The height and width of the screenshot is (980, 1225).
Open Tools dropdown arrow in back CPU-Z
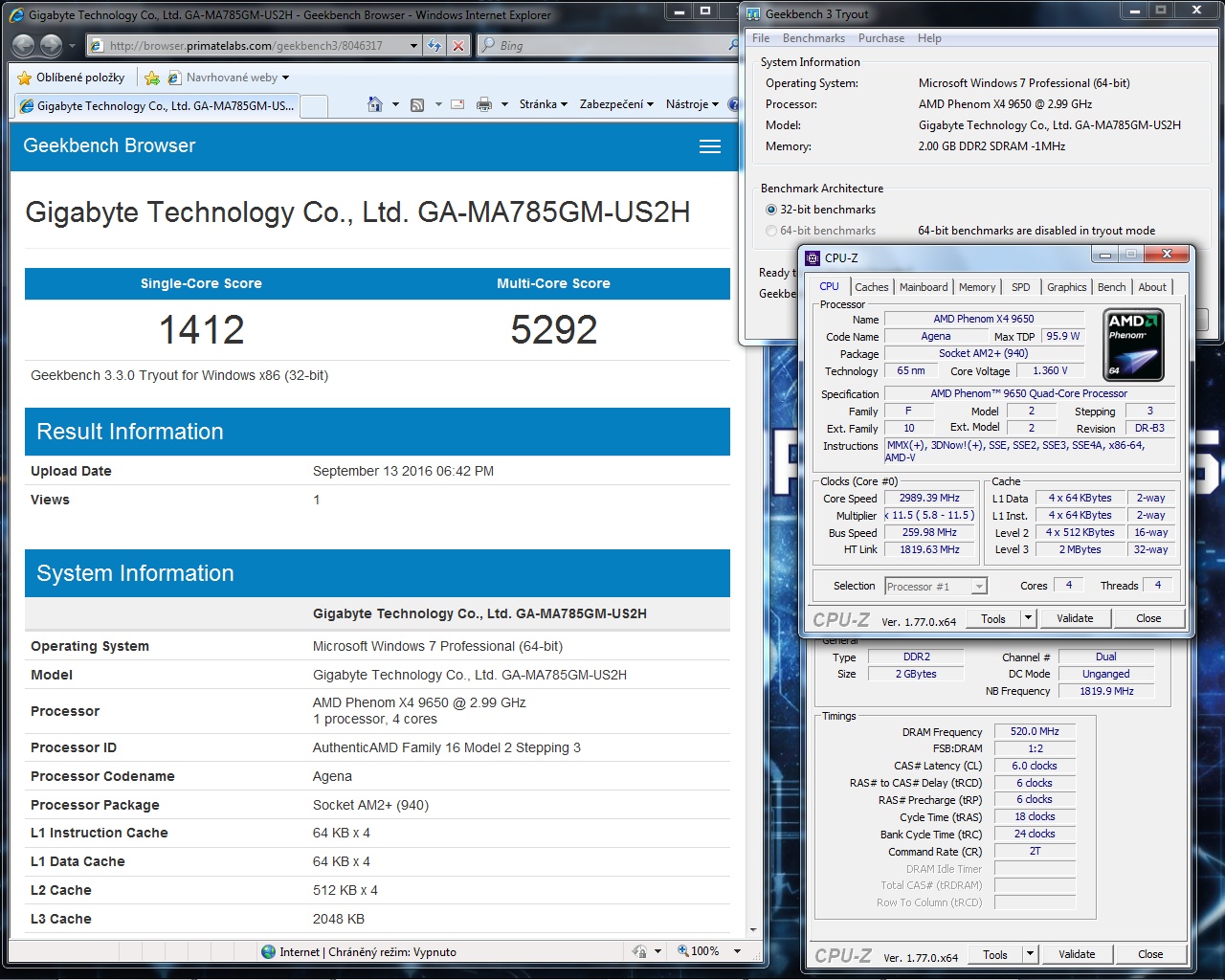pos(1031,954)
